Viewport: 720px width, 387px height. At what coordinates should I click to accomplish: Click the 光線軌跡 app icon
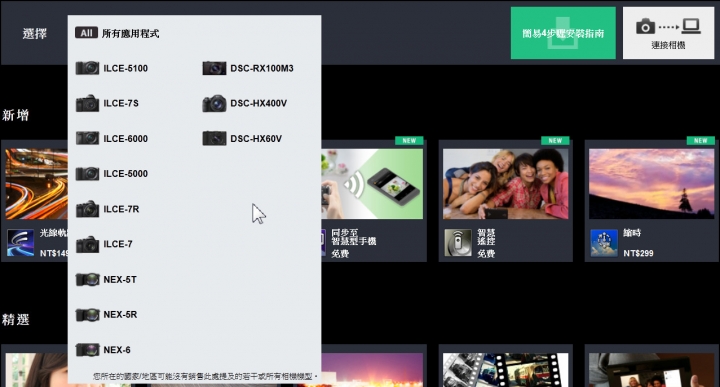pyautogui.click(x=21, y=243)
